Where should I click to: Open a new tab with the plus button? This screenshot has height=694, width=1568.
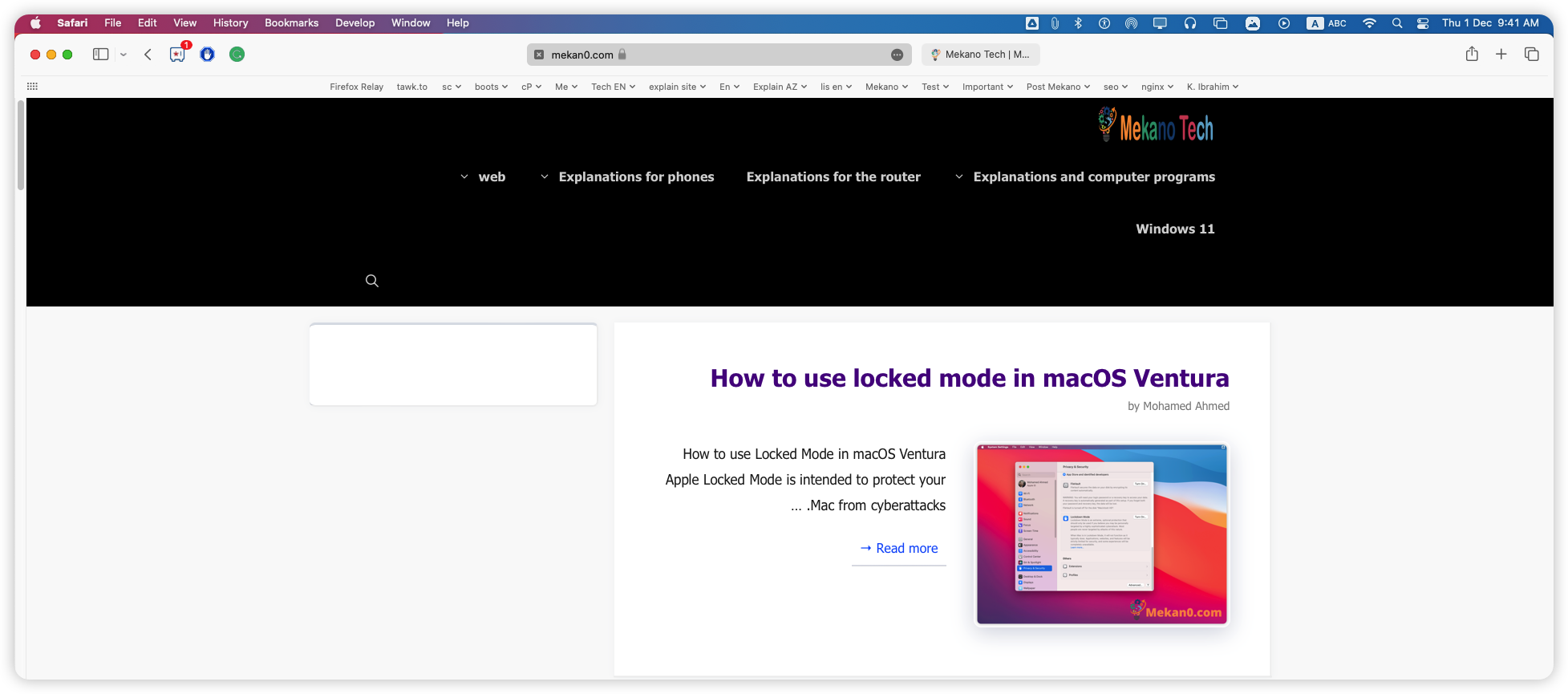[x=1501, y=54]
